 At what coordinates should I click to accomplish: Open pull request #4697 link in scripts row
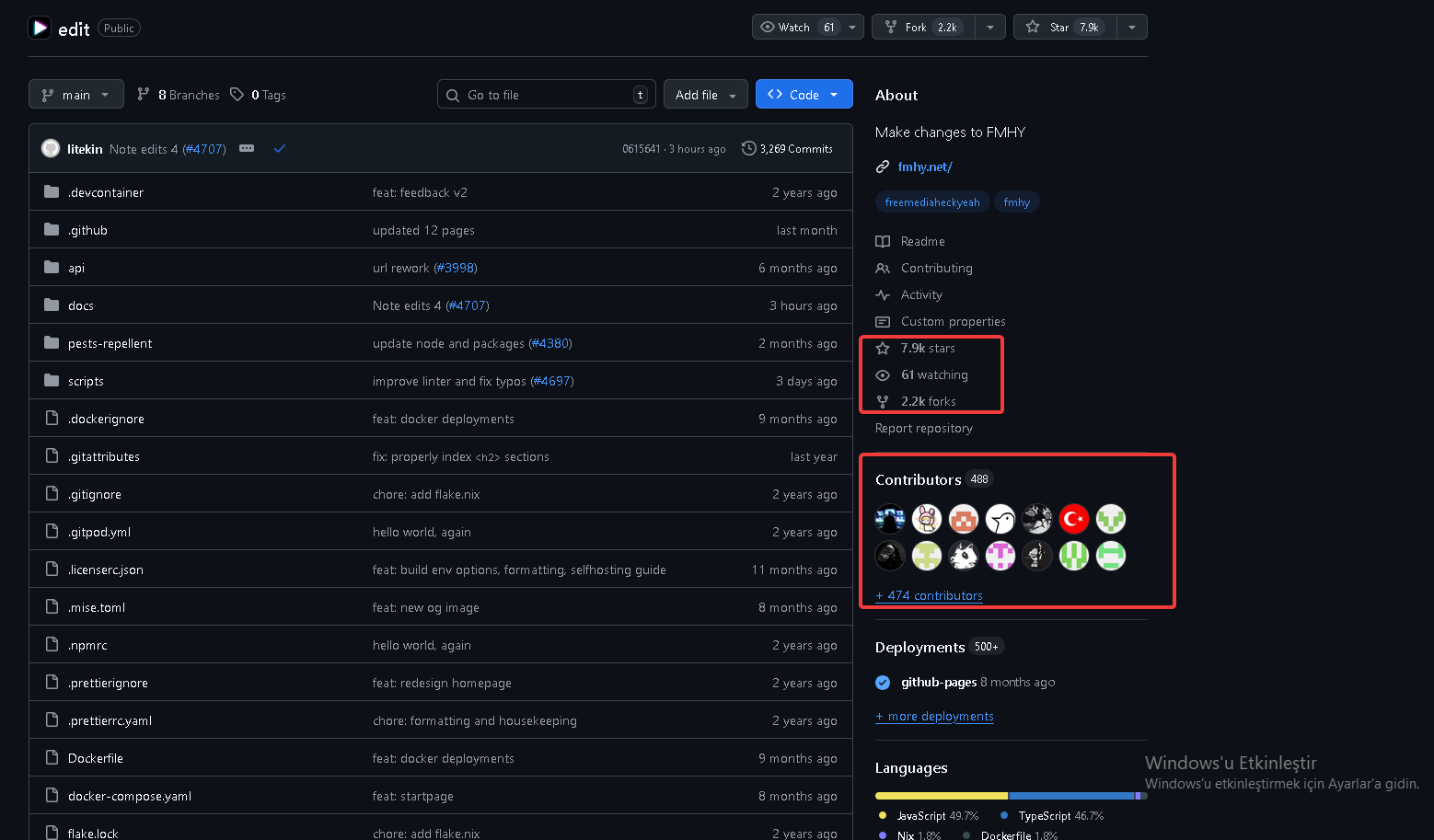point(552,381)
